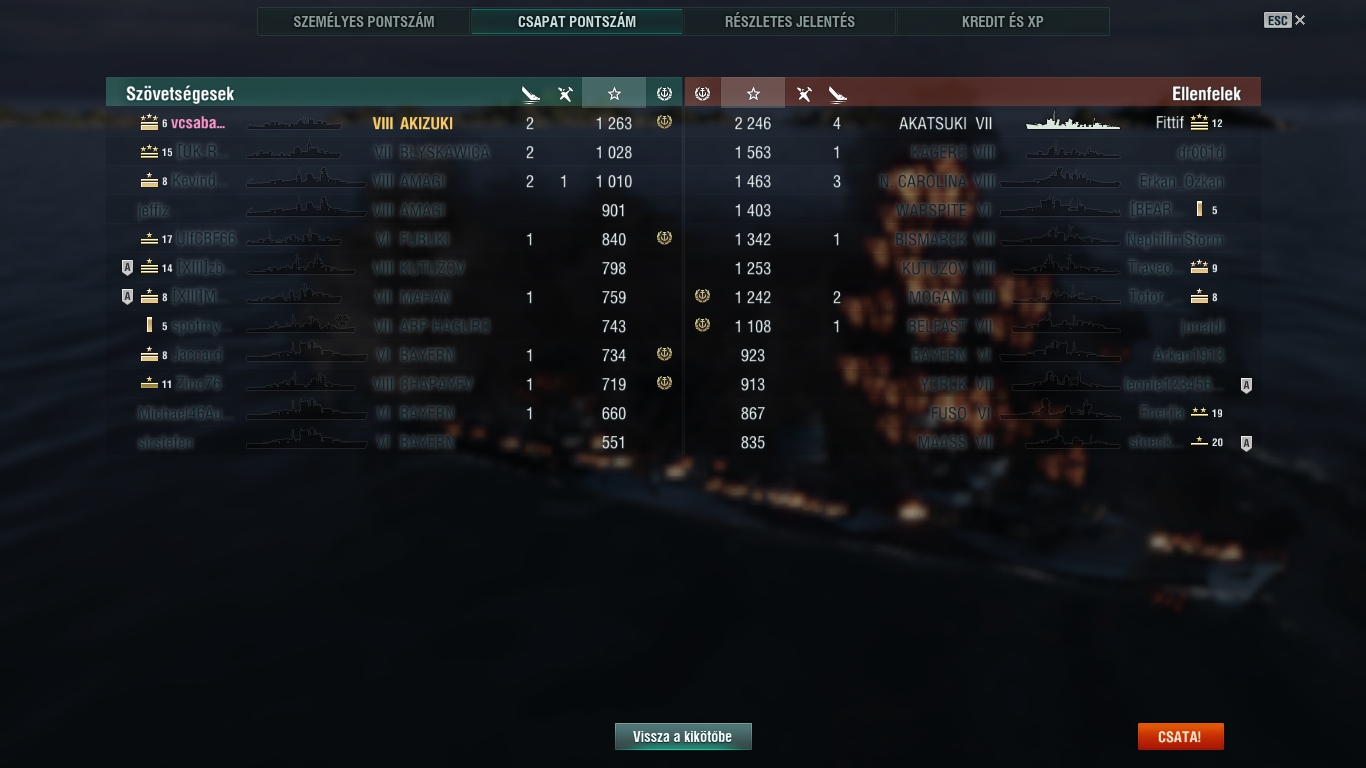Sort allies by ships destroyed icon
This screenshot has height=768, width=1366.
pyautogui.click(x=530, y=94)
